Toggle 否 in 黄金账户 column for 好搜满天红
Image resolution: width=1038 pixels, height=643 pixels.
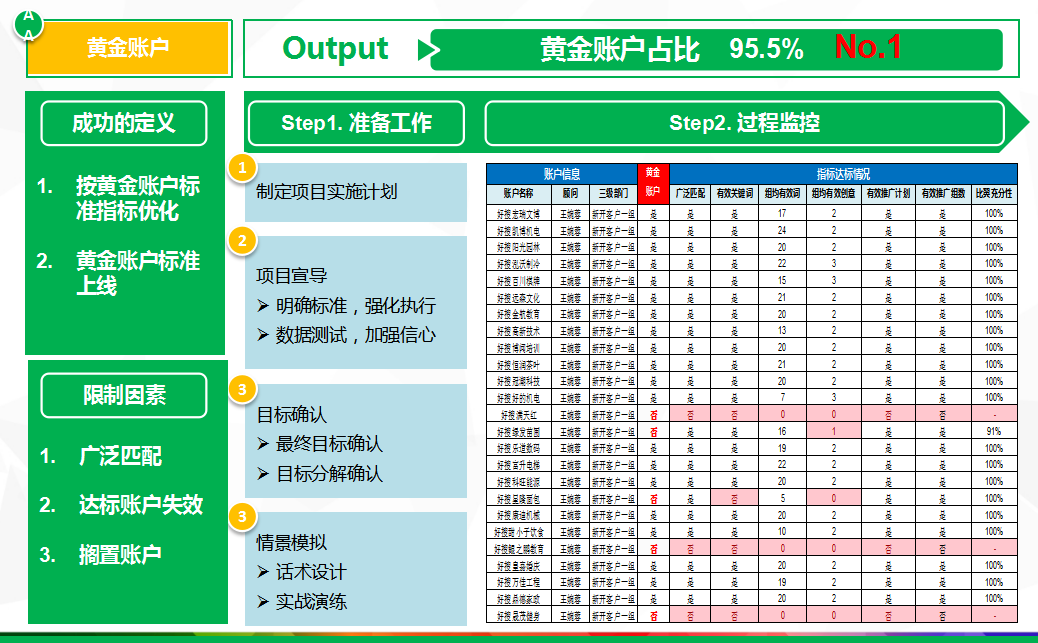tap(651, 413)
